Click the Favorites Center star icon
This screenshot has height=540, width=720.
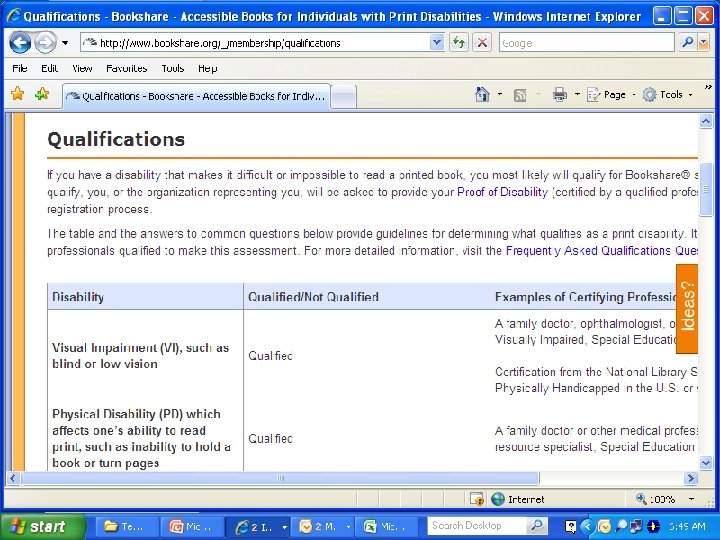[x=17, y=94]
